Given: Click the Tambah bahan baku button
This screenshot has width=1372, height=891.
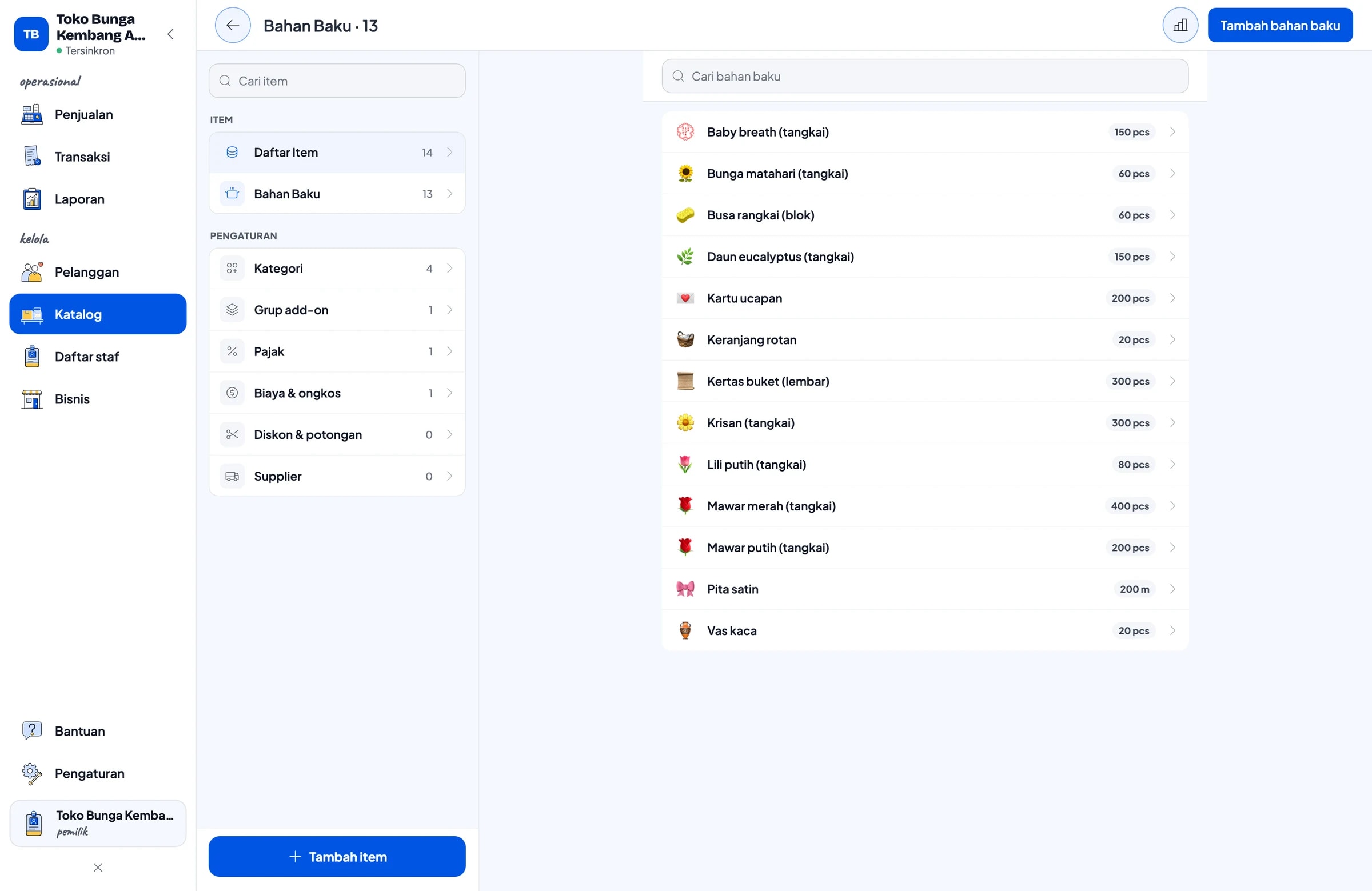Looking at the screenshot, I should point(1280,25).
